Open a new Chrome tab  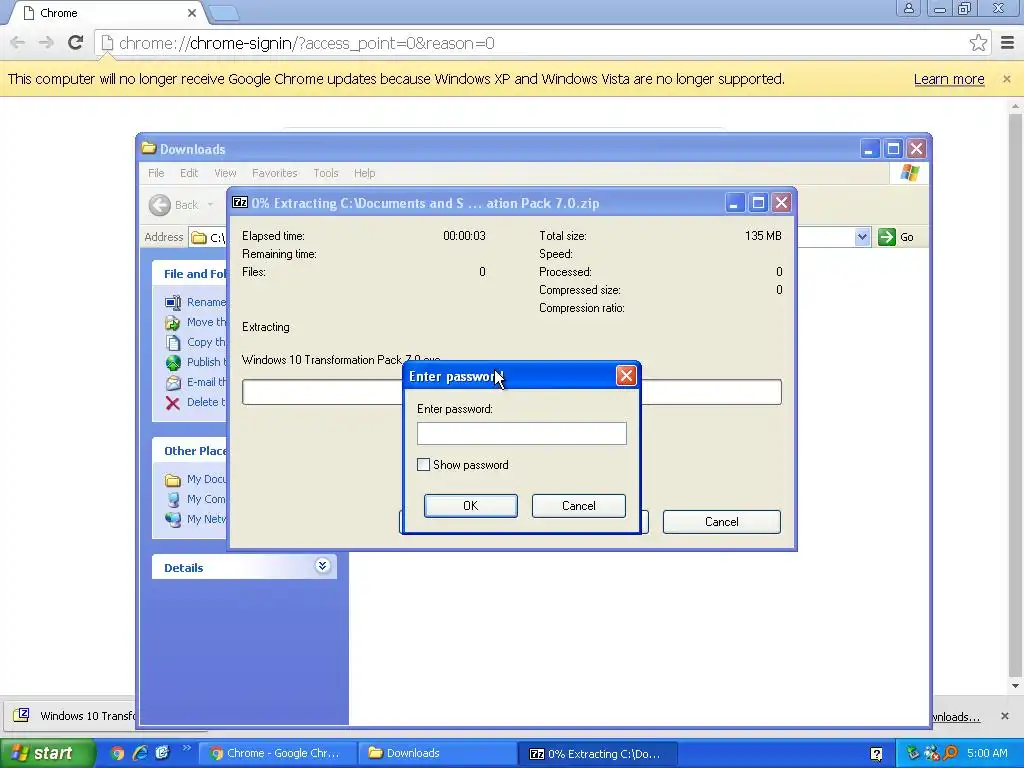coord(223,13)
